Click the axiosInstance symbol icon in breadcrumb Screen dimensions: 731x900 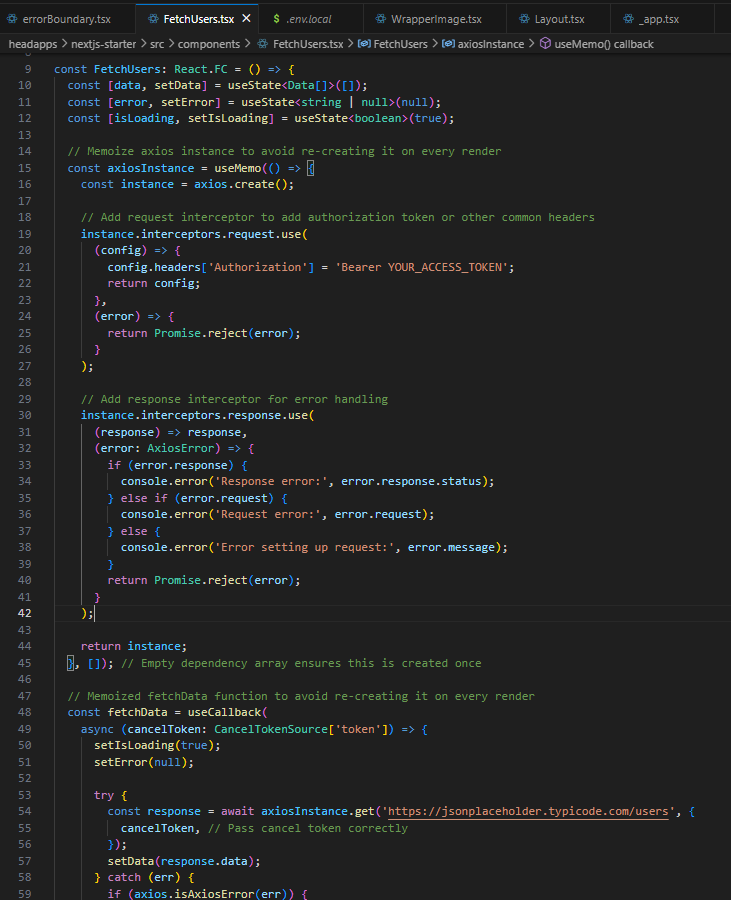[x=448, y=44]
